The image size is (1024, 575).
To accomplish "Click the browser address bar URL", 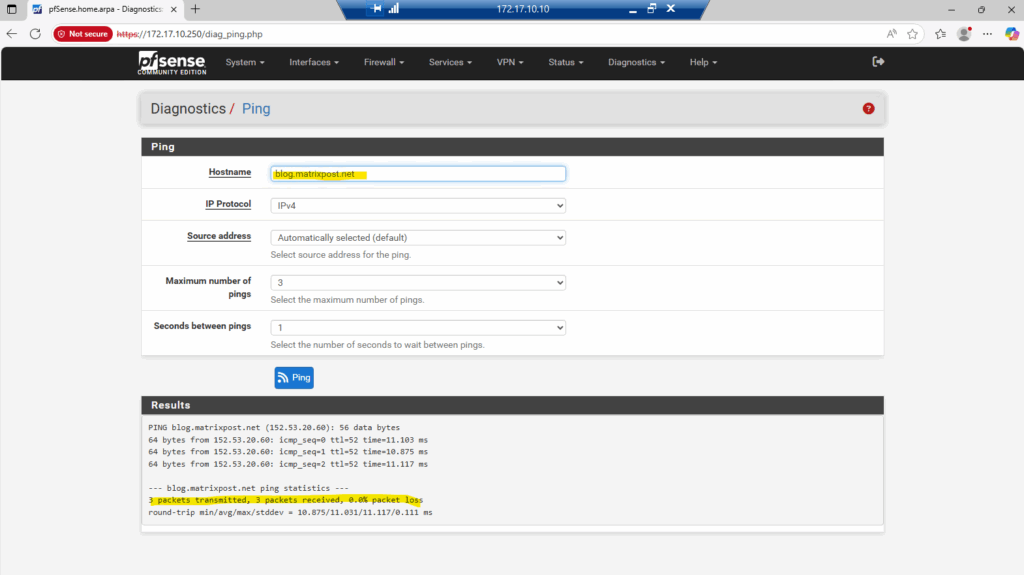I will (x=189, y=34).
